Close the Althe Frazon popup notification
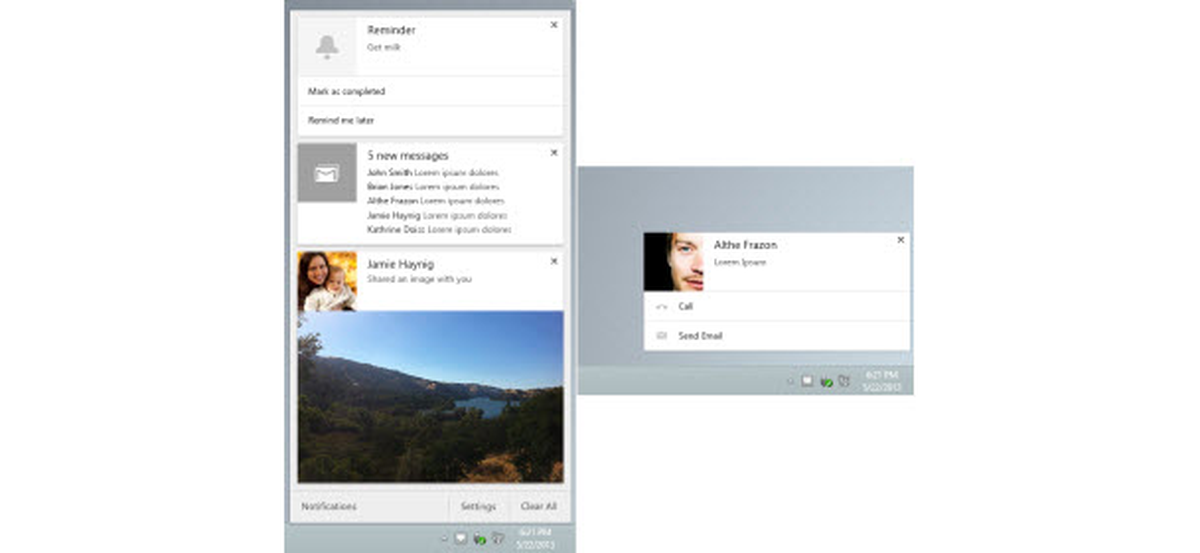The height and width of the screenshot is (553, 1200). pyautogui.click(x=901, y=240)
